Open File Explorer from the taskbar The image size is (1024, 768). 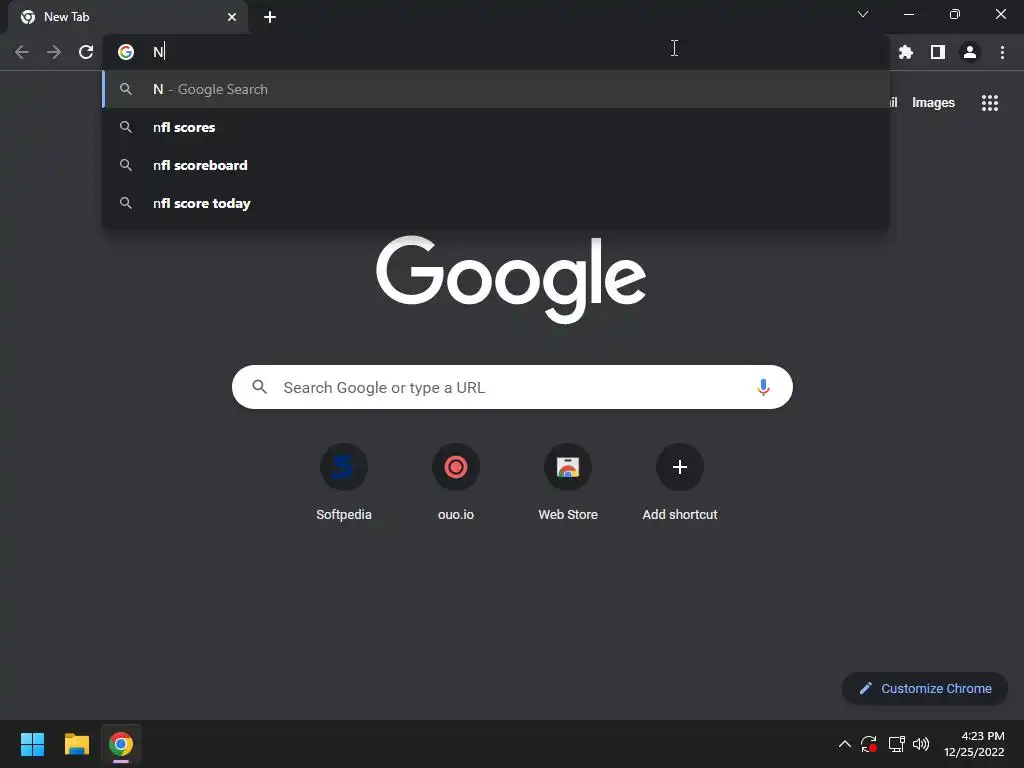(x=76, y=744)
